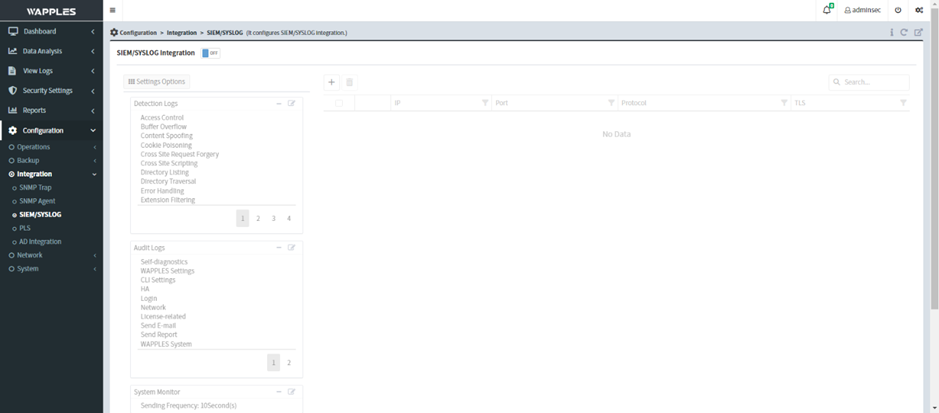This screenshot has width=939, height=413.
Task: Go to page 3 of Detection Logs
Action: coord(273,218)
